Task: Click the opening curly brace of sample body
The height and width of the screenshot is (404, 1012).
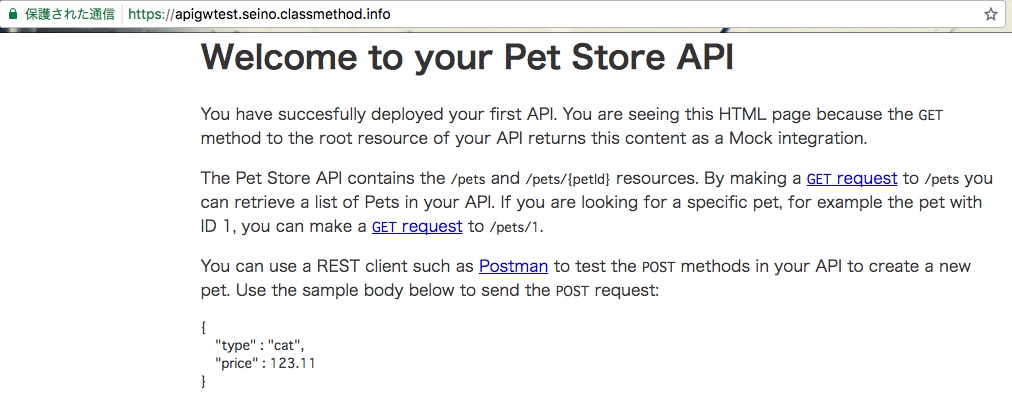Action: click(204, 327)
